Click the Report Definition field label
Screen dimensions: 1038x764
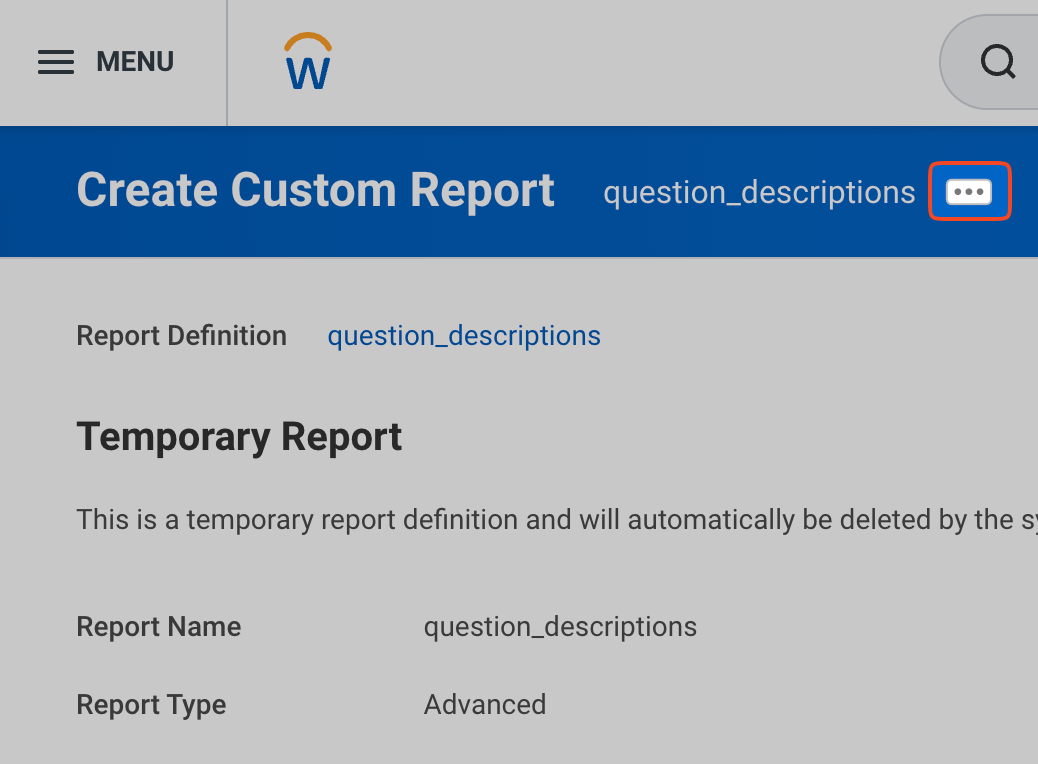[x=181, y=336]
